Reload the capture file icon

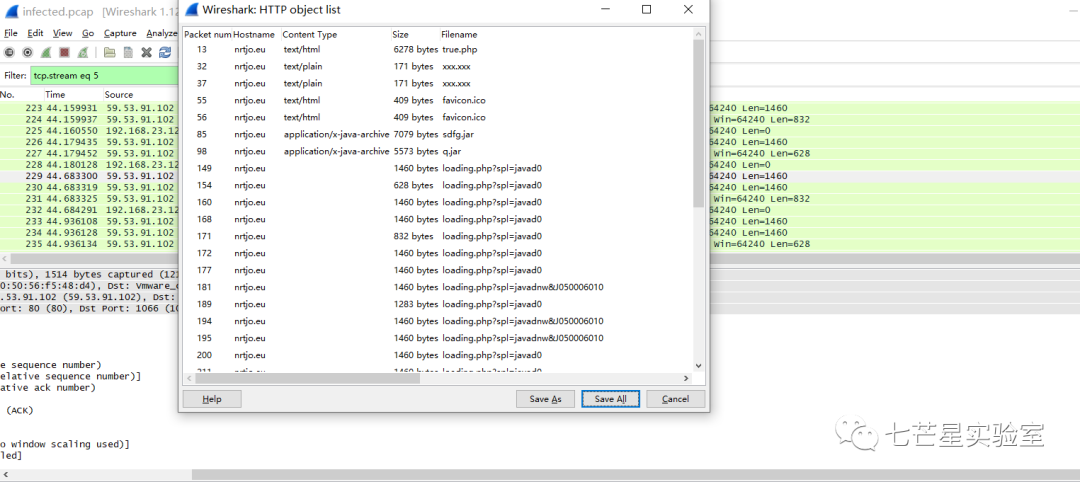pos(165,52)
